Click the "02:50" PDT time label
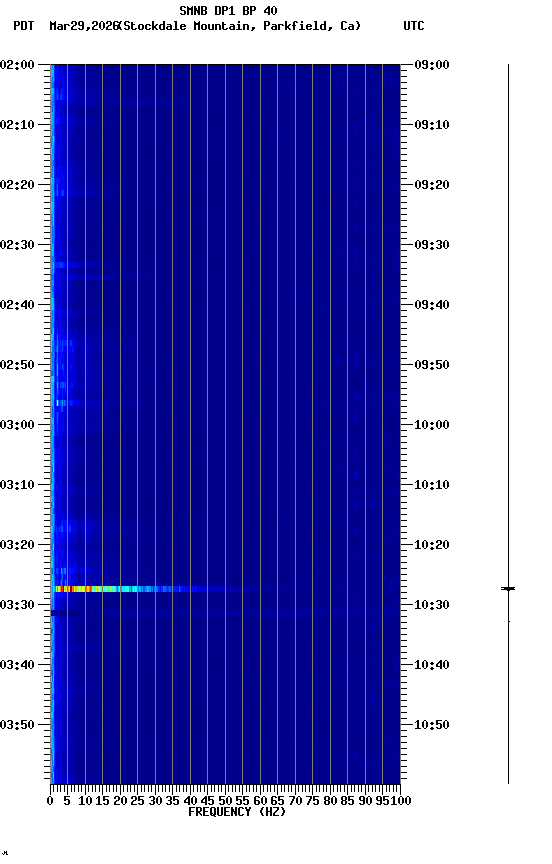Image resolution: width=552 pixels, height=864 pixels. 17,365
